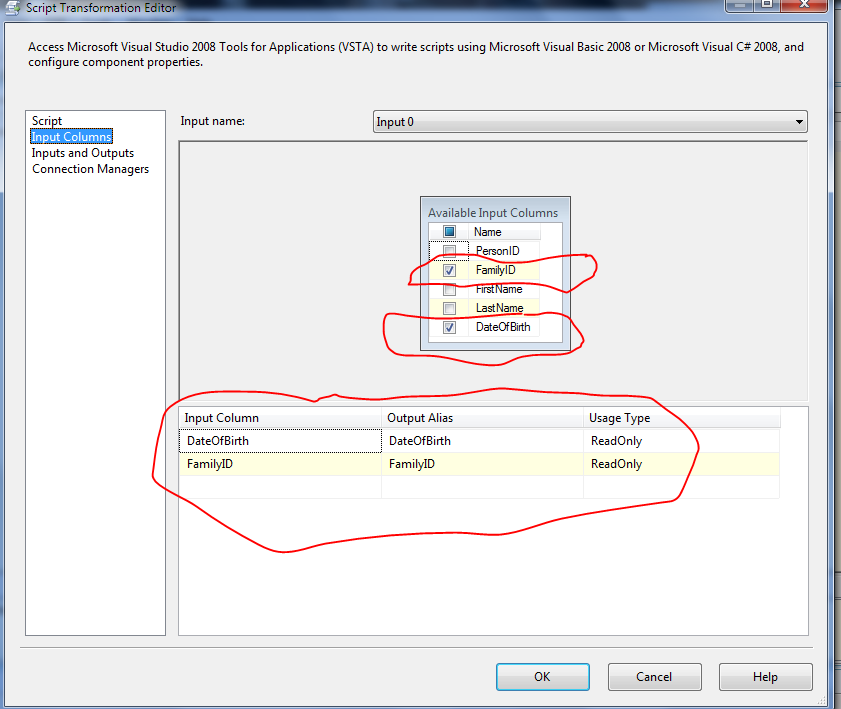
Task: Enable the LastName column checkbox
Action: pyautogui.click(x=449, y=308)
